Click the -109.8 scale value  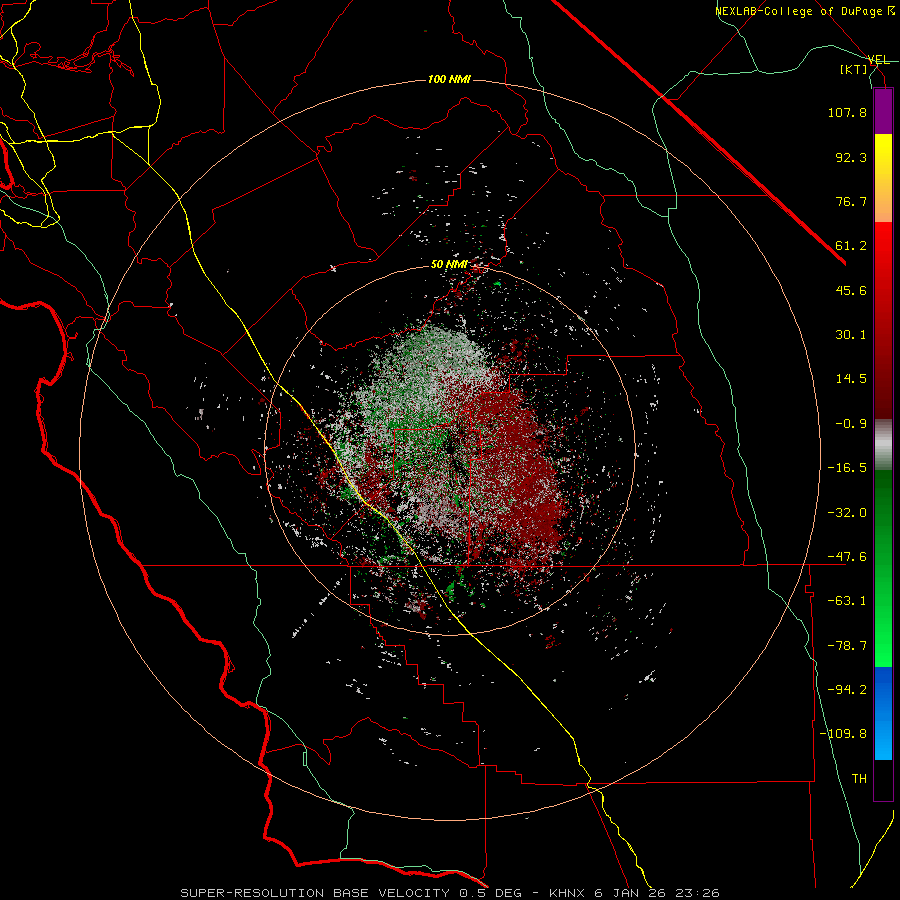[844, 734]
